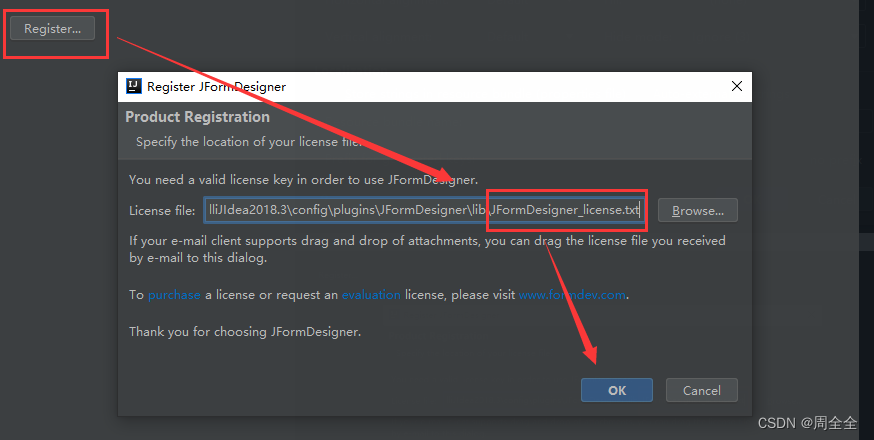Click the drag and drop attachments hint

(x=427, y=249)
